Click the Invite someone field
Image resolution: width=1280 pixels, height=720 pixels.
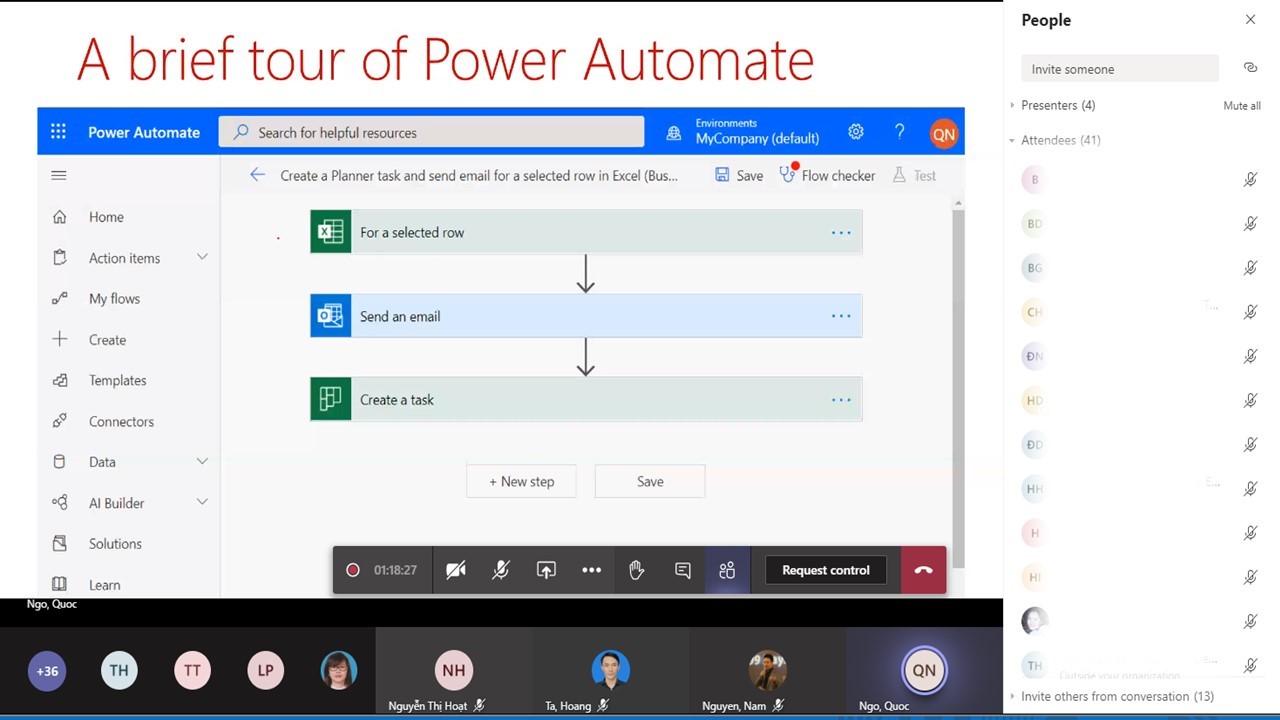click(1120, 69)
